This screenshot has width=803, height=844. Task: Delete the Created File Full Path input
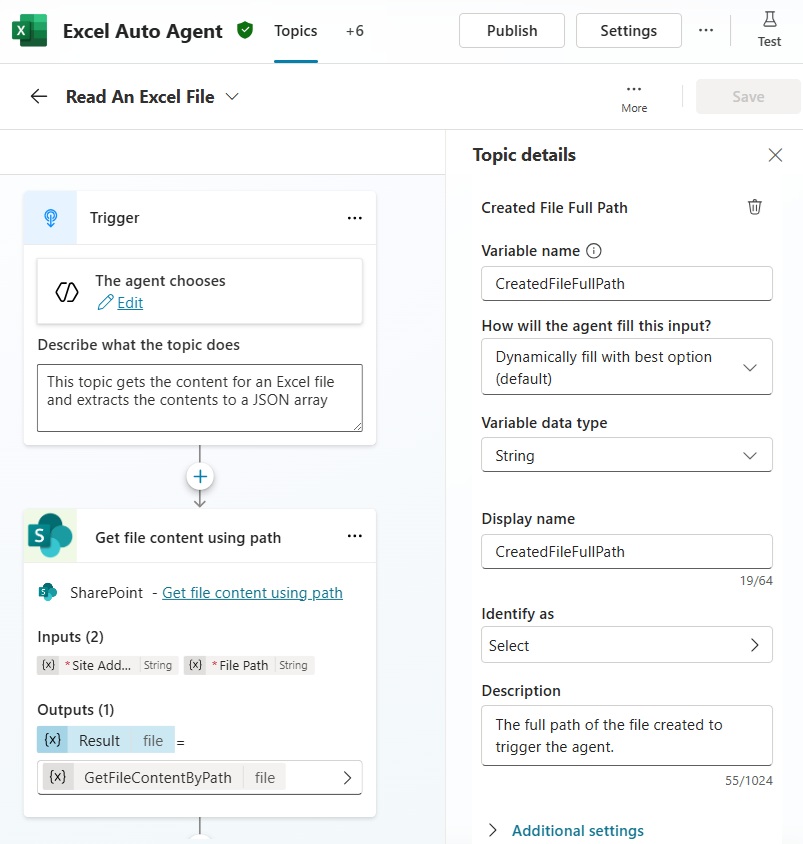[x=755, y=207]
